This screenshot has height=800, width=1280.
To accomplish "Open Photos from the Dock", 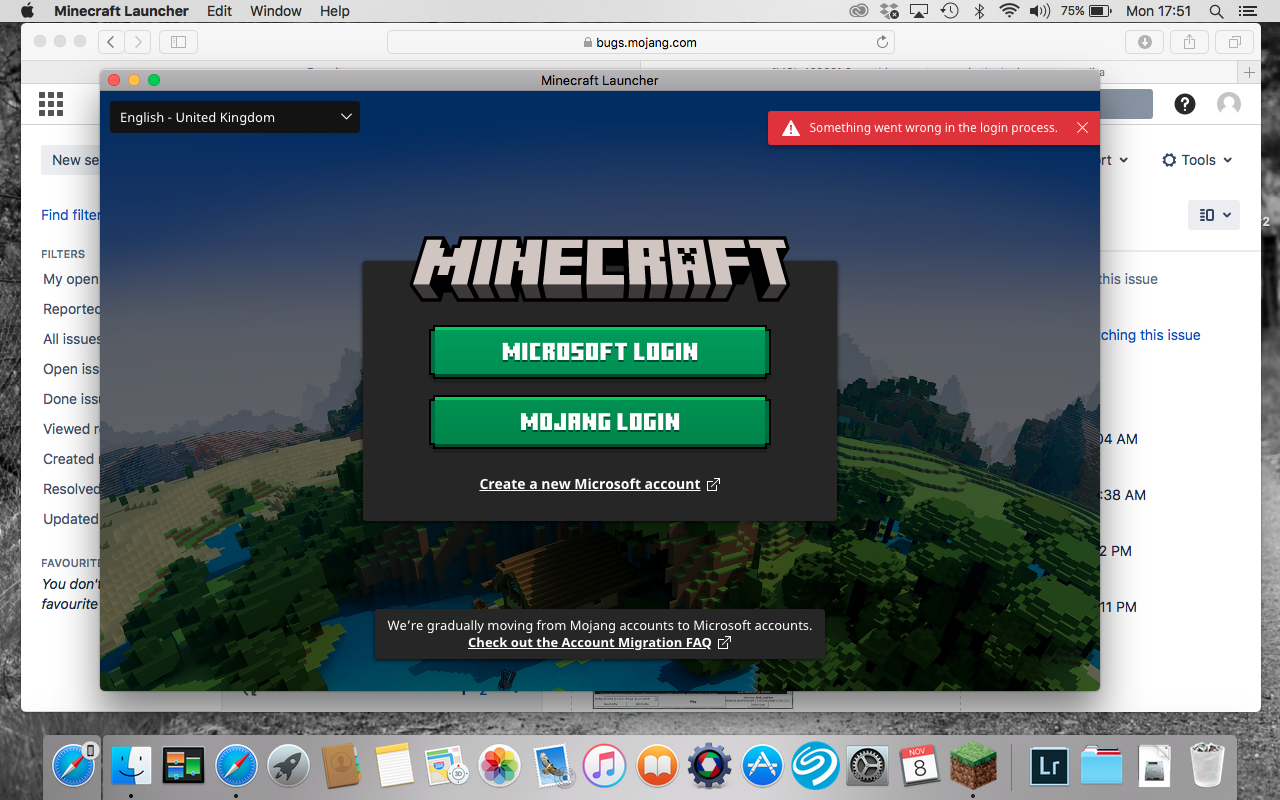I will 499,767.
